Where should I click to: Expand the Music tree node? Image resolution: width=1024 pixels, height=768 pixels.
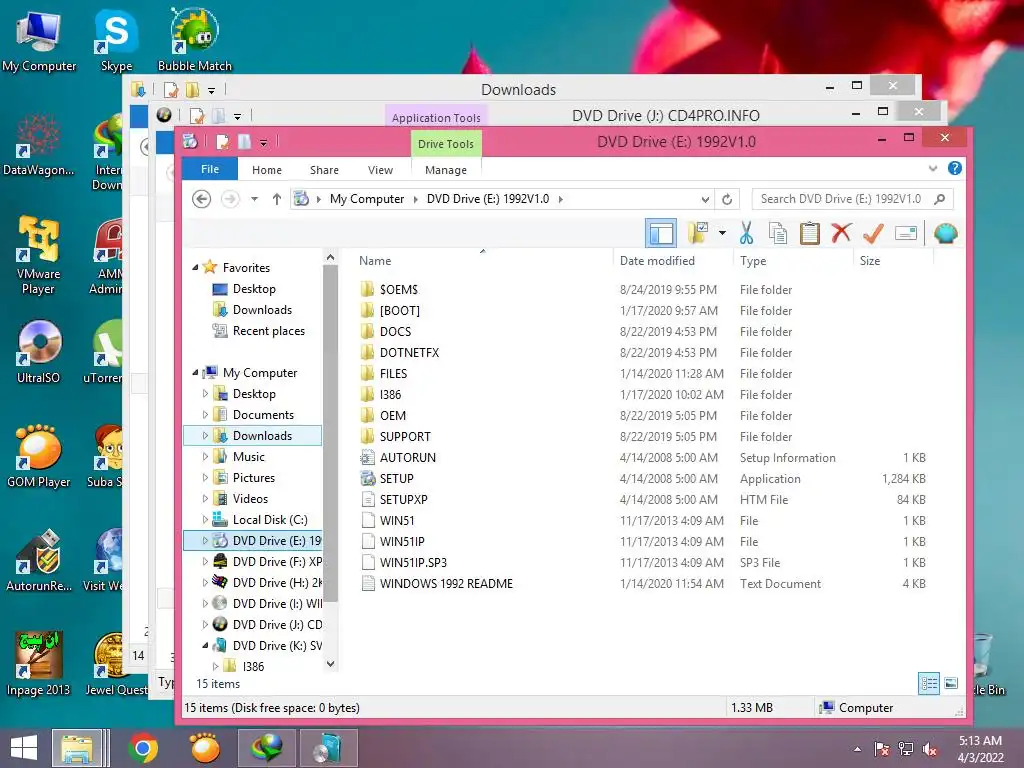pos(205,456)
